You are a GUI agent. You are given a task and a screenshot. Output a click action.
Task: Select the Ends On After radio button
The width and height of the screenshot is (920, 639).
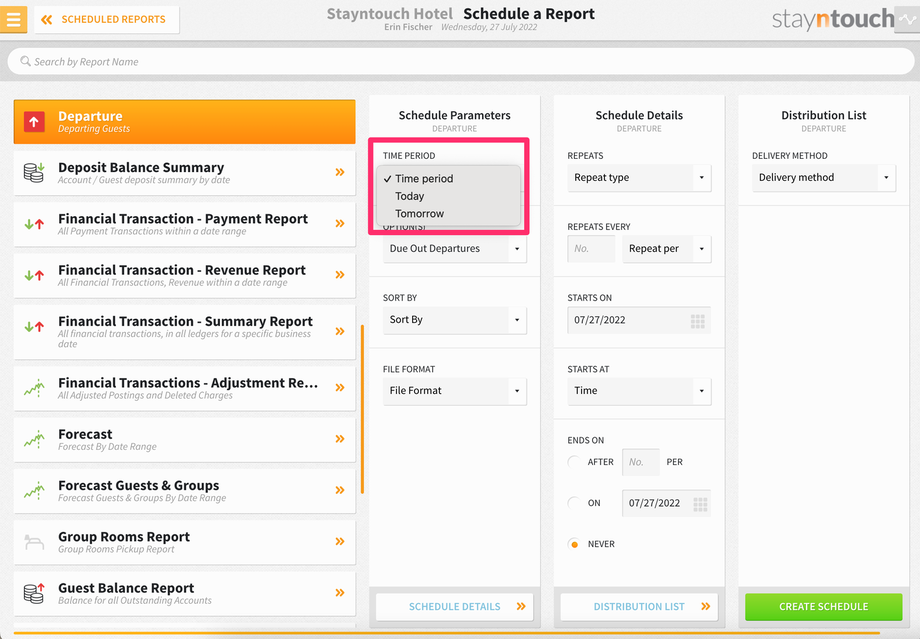574,462
